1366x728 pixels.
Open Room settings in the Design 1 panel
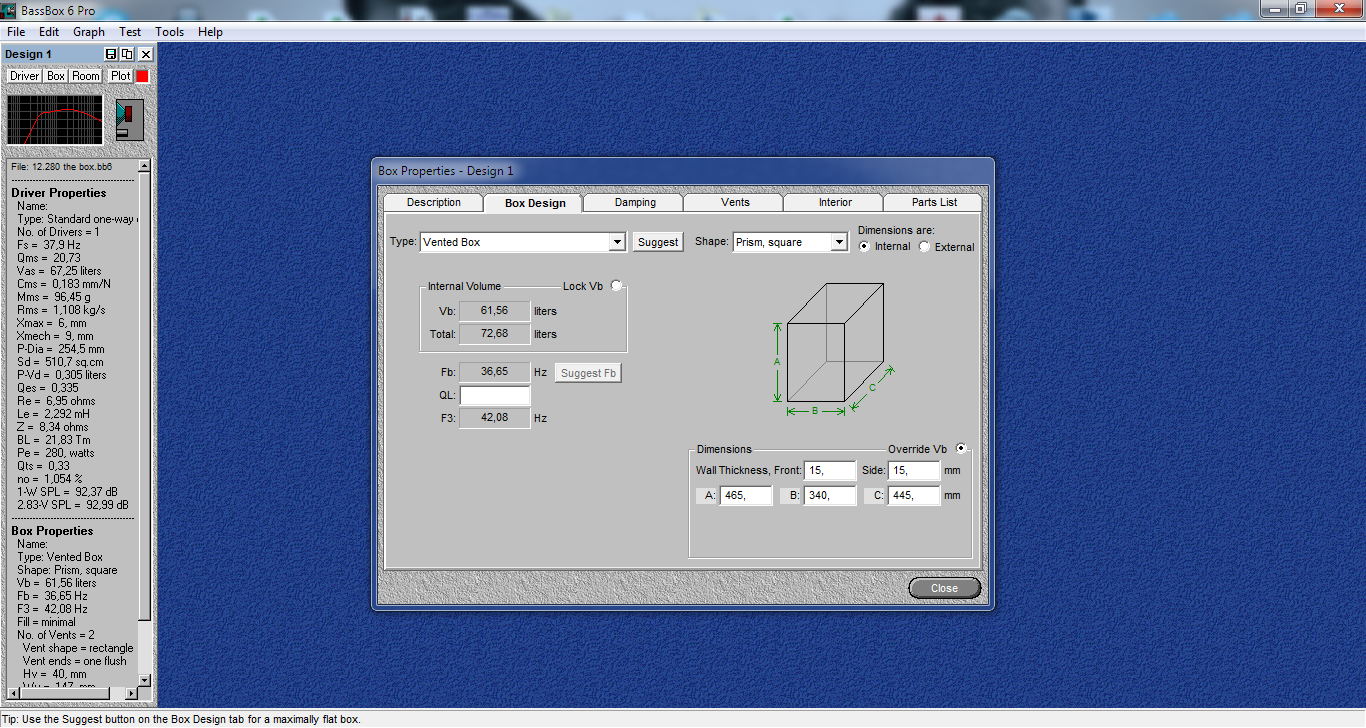(86, 76)
